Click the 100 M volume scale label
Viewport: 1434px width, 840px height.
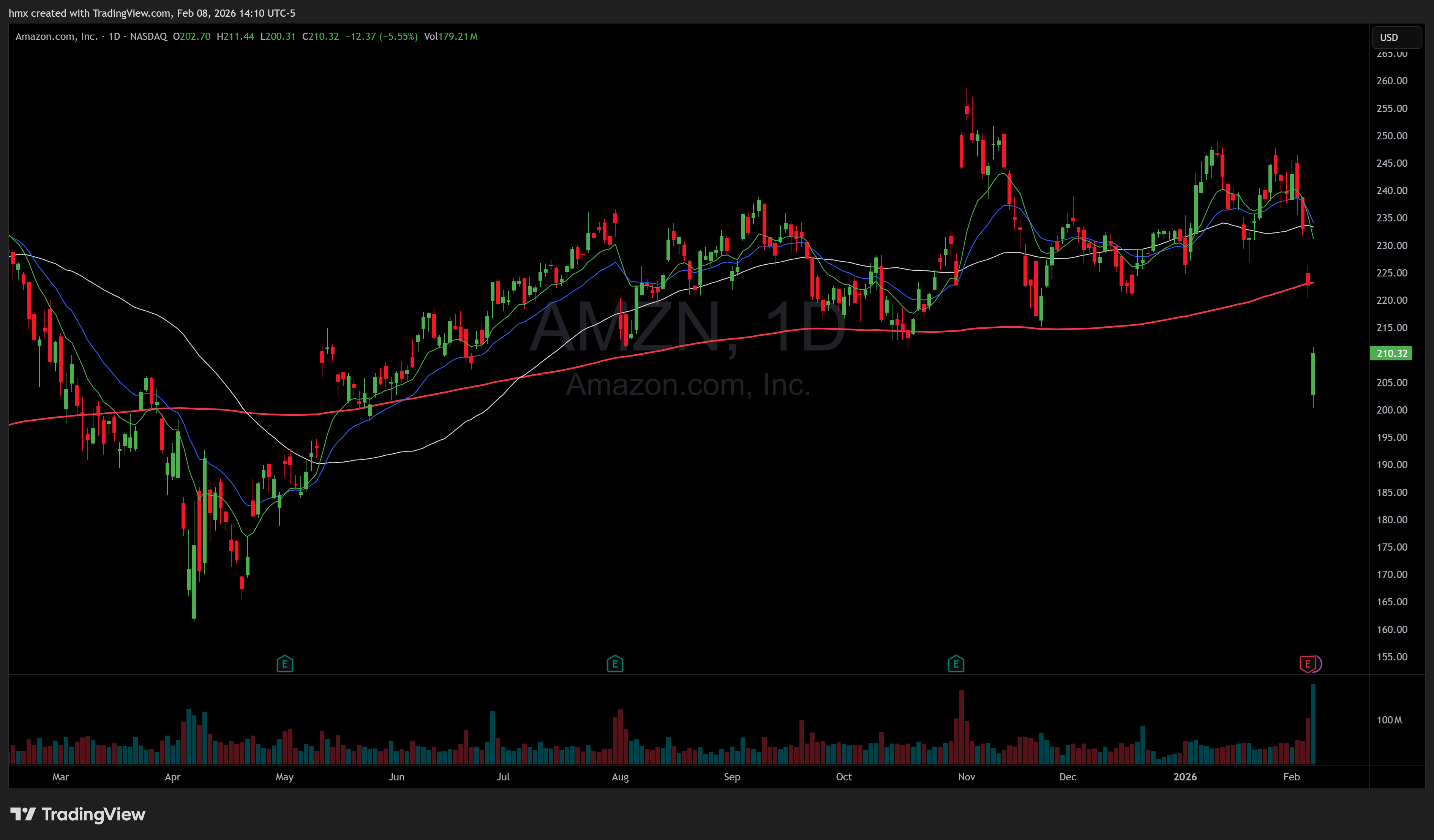[1389, 720]
